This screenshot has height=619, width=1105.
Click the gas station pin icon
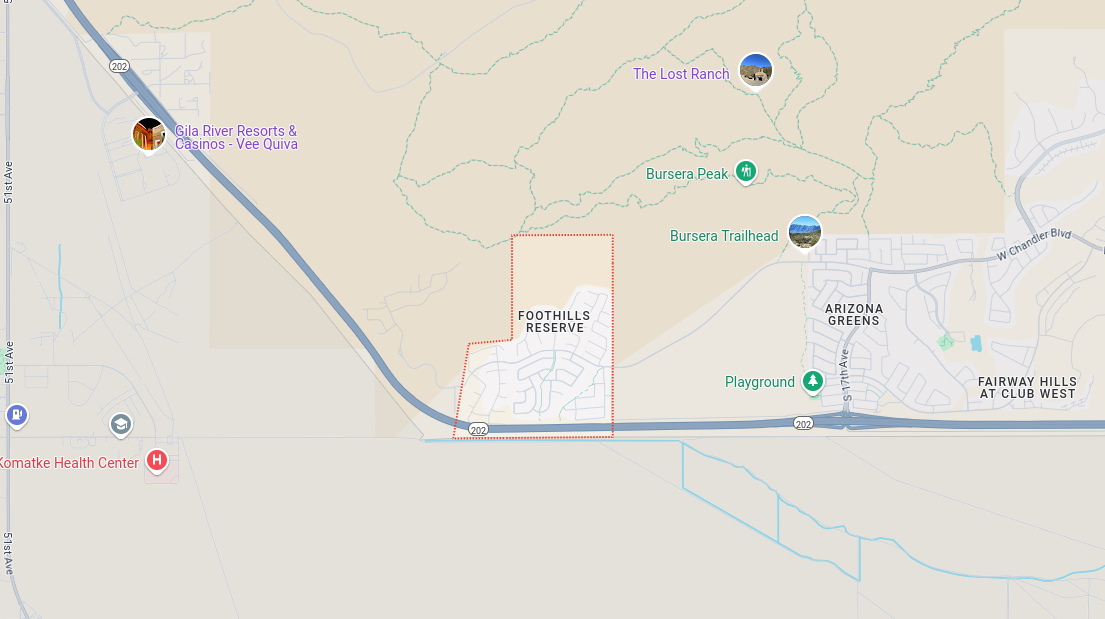[x=17, y=415]
